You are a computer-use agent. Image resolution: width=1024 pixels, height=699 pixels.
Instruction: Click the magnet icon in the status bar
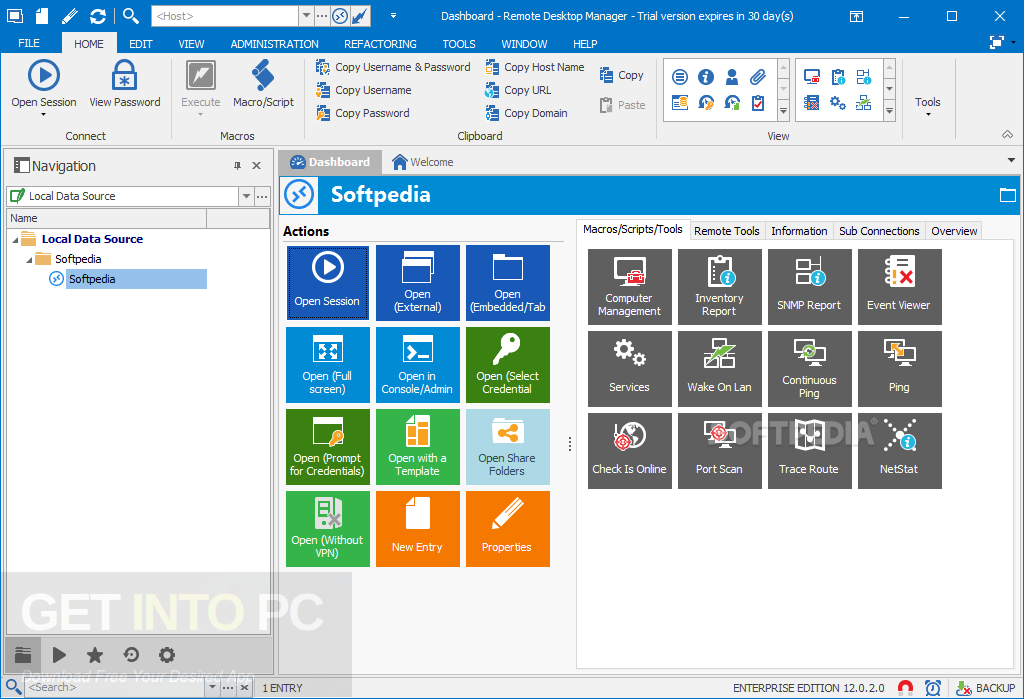click(905, 687)
